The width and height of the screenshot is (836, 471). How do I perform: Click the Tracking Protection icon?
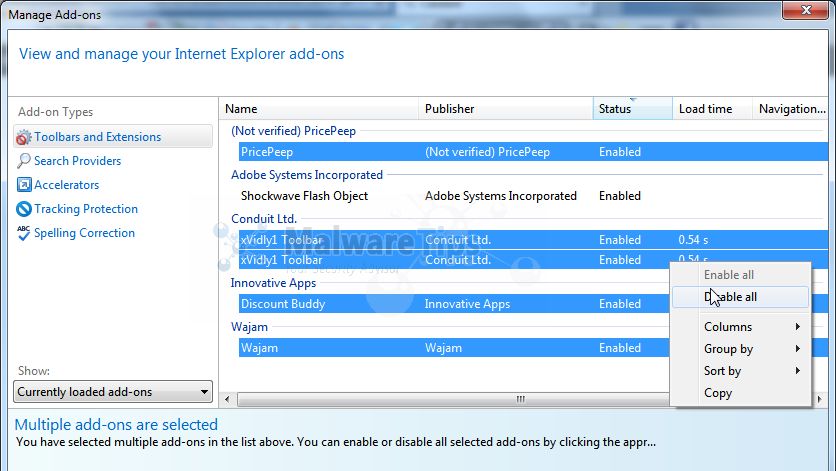24,209
